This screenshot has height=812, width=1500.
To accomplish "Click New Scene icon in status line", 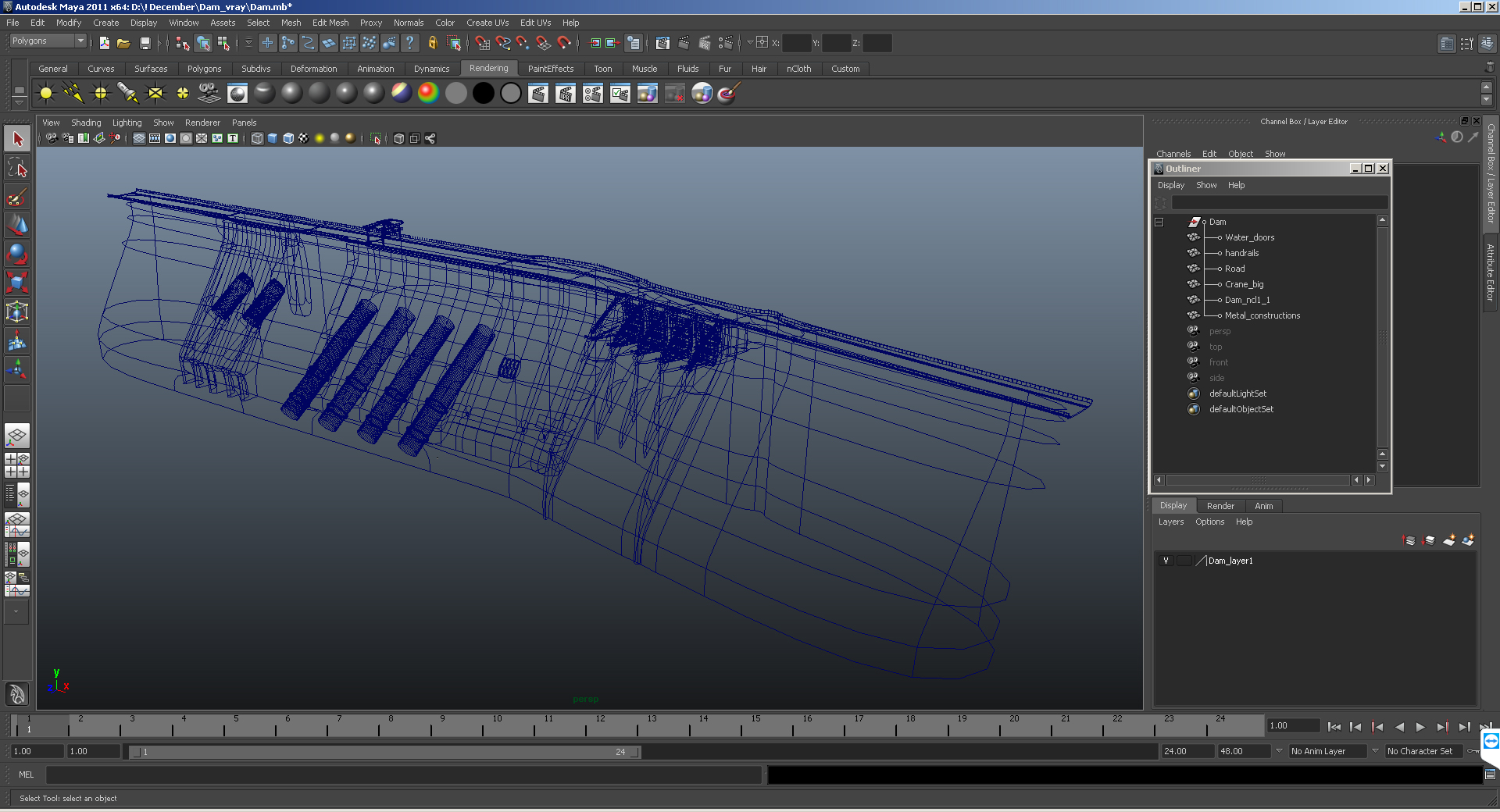I will pos(105,43).
